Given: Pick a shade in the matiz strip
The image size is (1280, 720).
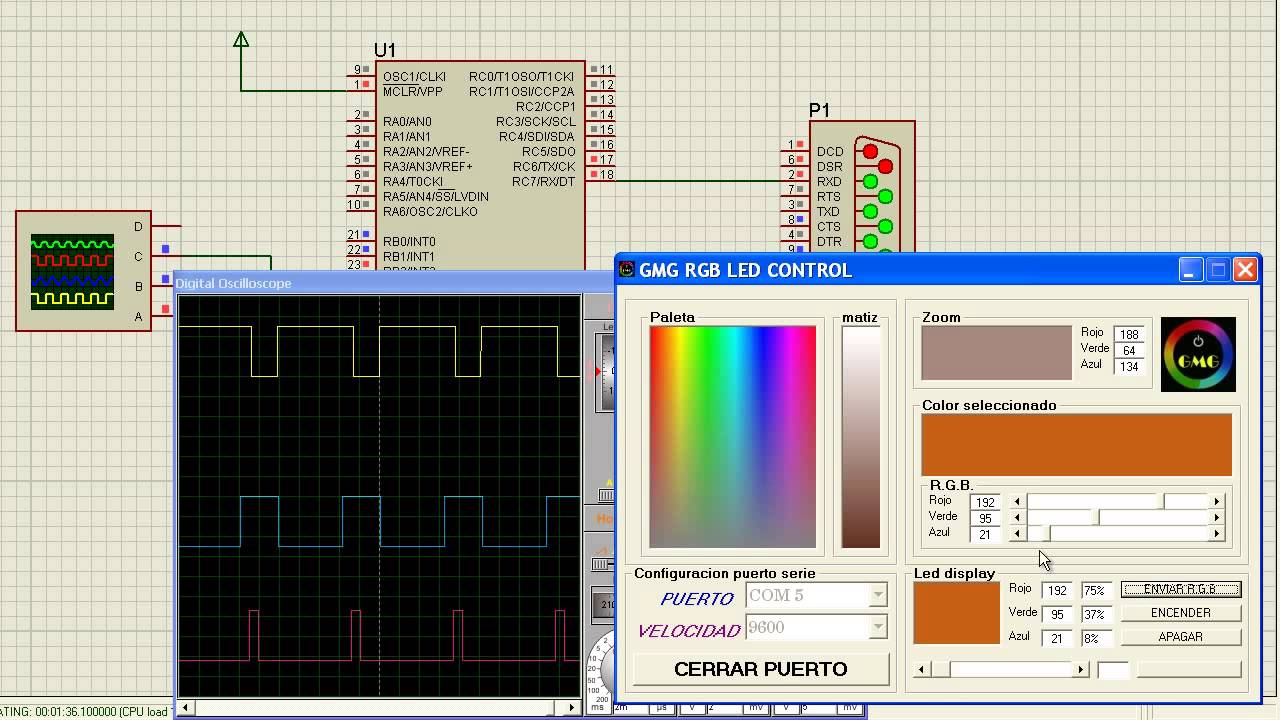Looking at the screenshot, I should (x=861, y=437).
